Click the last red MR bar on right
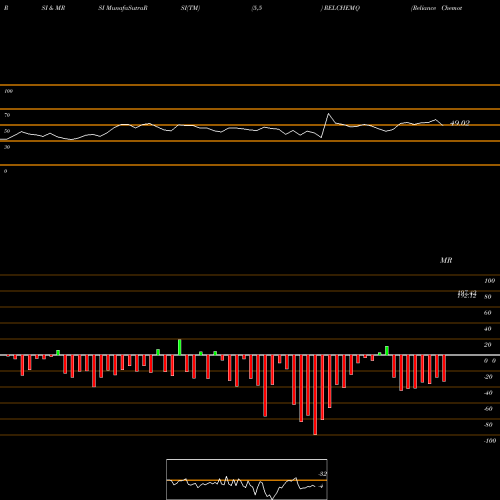The image size is (500, 500). 444,368
